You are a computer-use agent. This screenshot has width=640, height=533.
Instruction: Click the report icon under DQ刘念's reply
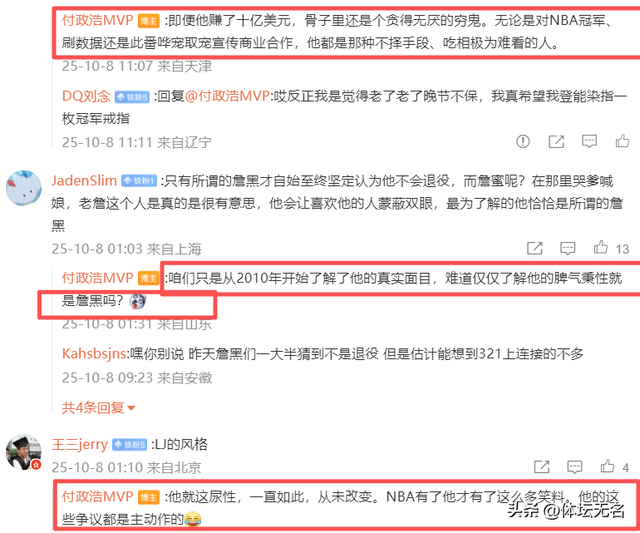click(x=523, y=141)
